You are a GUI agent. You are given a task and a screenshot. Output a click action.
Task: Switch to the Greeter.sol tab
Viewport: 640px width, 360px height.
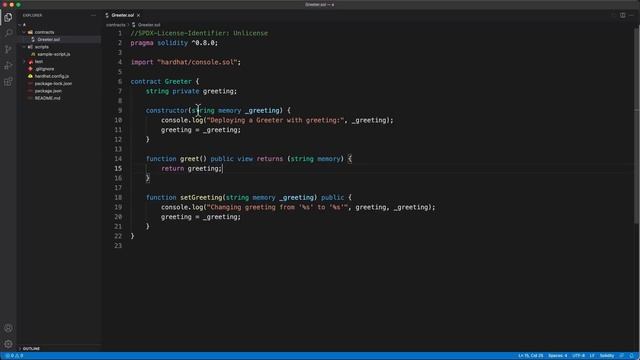click(x=122, y=16)
